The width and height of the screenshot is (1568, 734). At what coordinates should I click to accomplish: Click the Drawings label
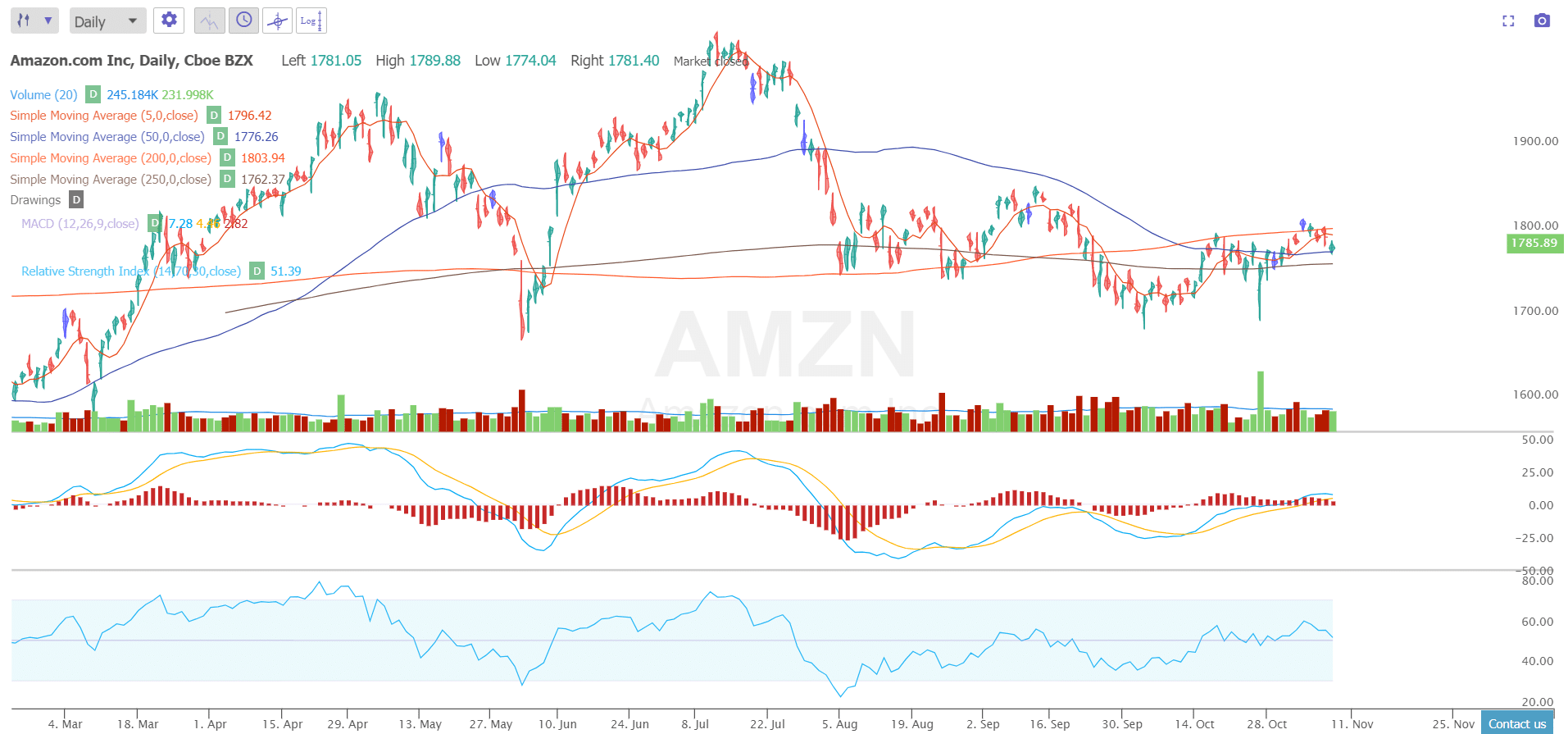[35, 200]
